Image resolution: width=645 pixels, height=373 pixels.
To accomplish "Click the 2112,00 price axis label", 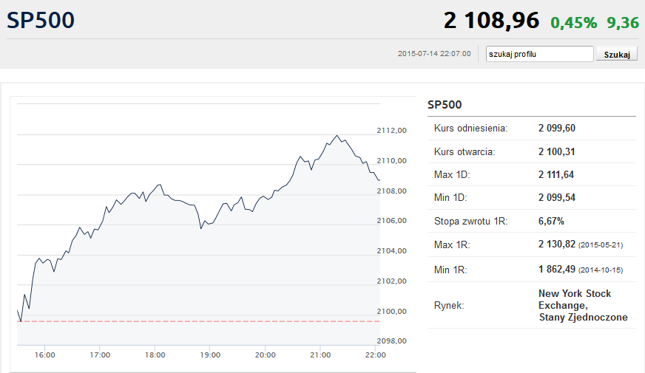I will click(x=391, y=130).
